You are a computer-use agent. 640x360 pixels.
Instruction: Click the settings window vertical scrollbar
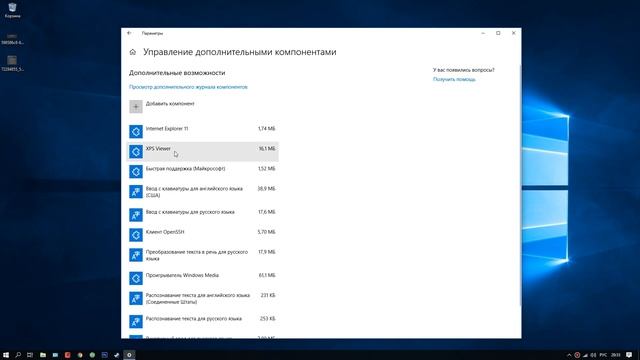[520, 184]
